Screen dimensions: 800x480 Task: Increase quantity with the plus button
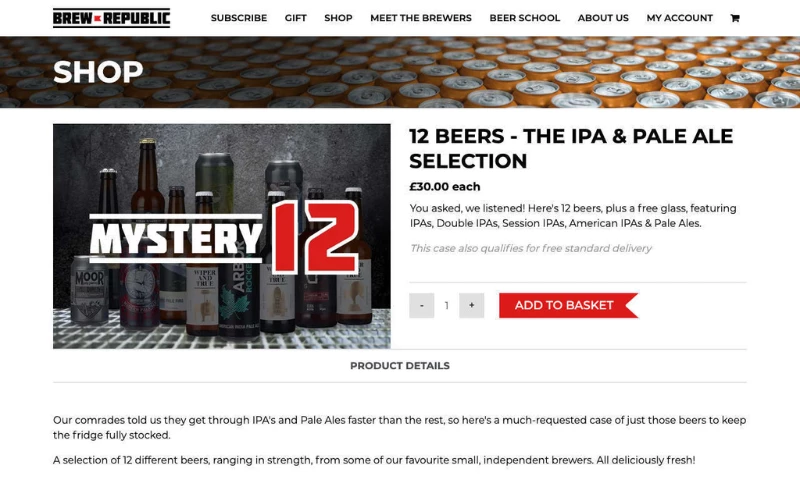(471, 306)
